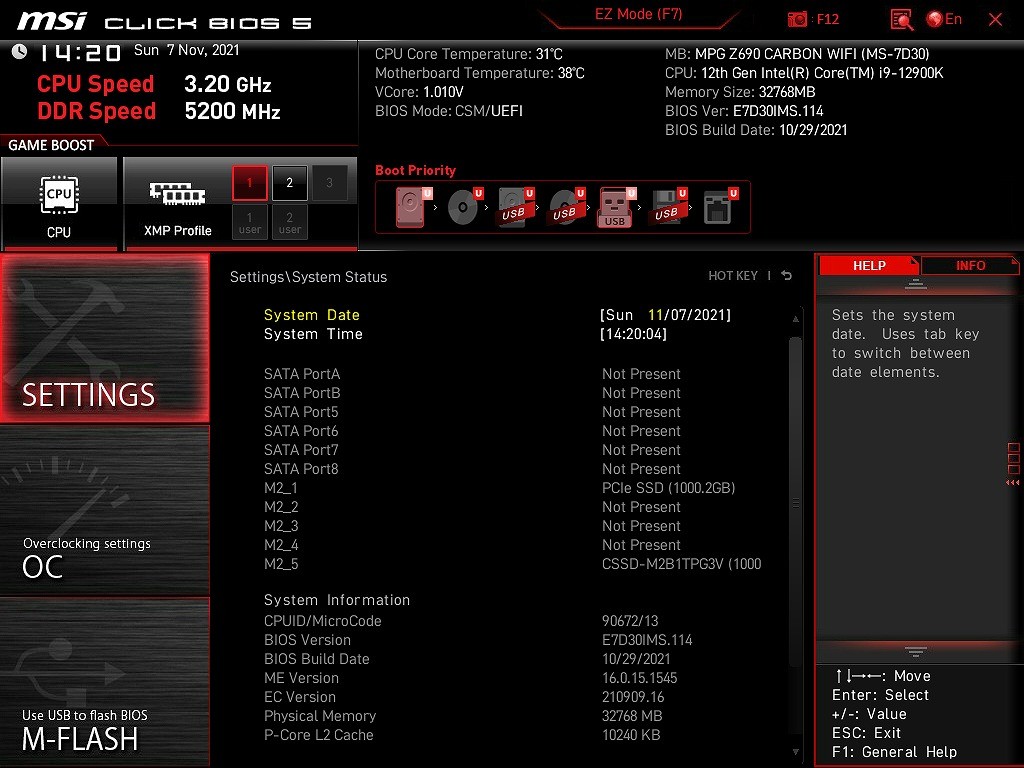This screenshot has height=768, width=1024.
Task: Click the scroll up arrow of settings list
Action: (x=795, y=319)
